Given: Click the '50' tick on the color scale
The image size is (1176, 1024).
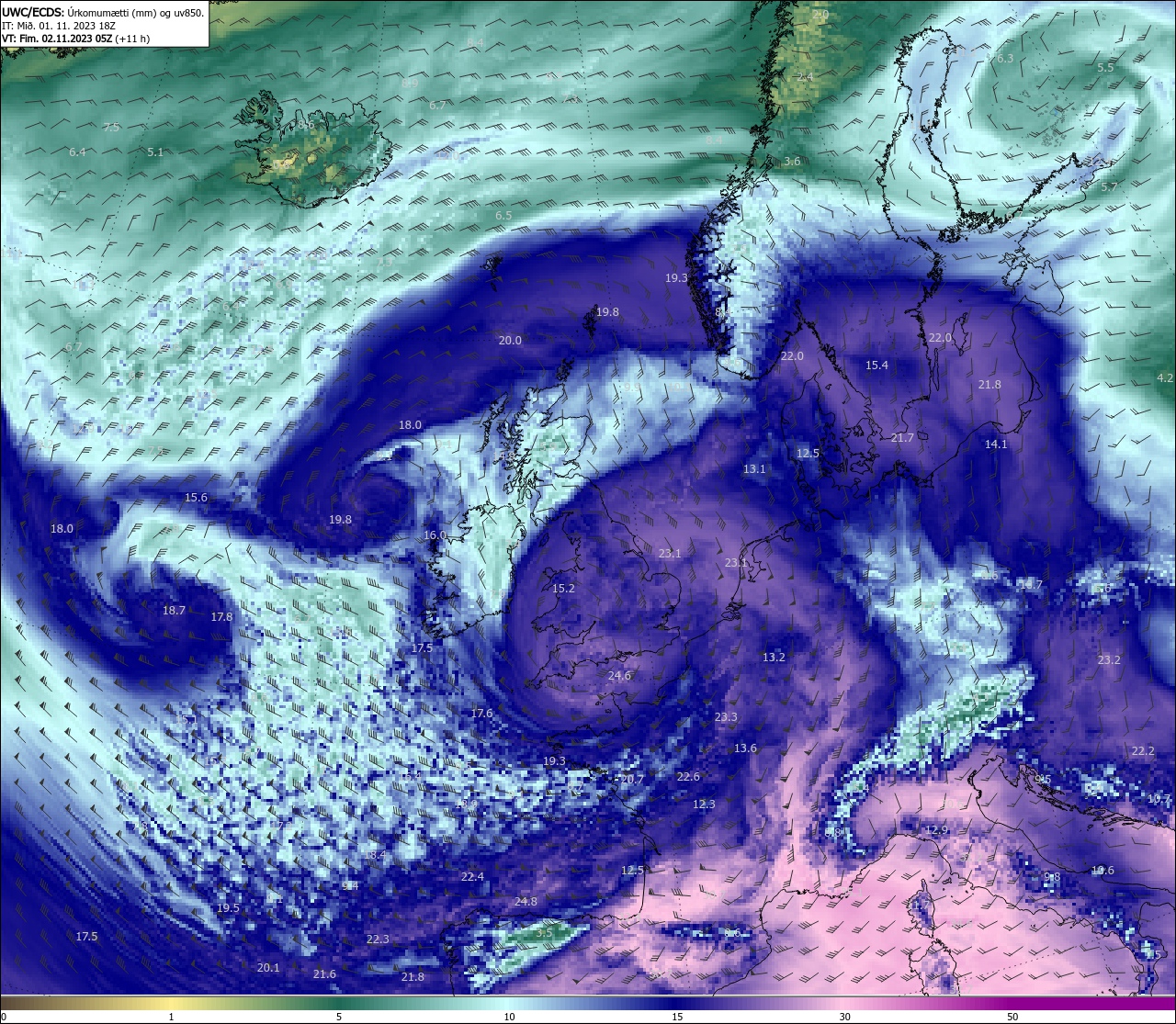Looking at the screenshot, I should [x=1012, y=1017].
